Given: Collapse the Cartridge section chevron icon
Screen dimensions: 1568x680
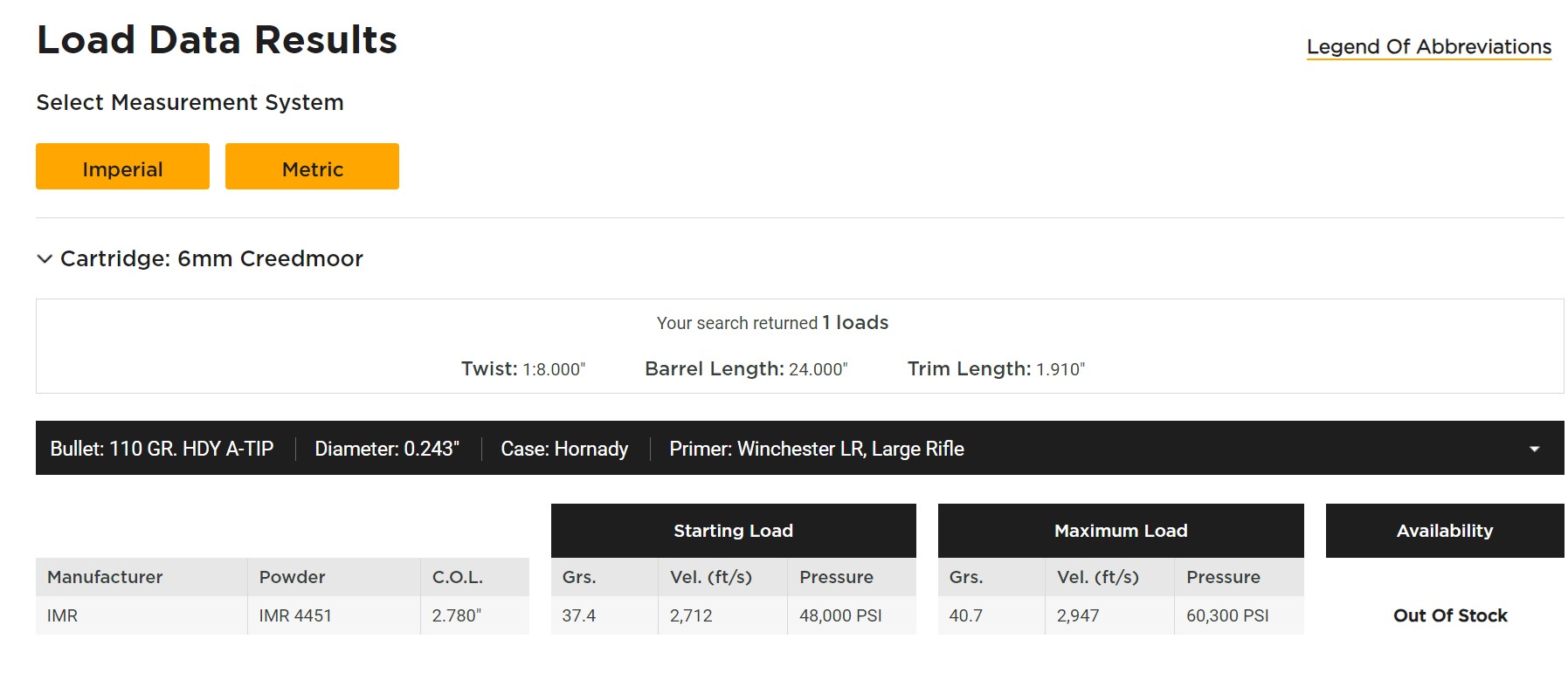Looking at the screenshot, I should pos(45,258).
